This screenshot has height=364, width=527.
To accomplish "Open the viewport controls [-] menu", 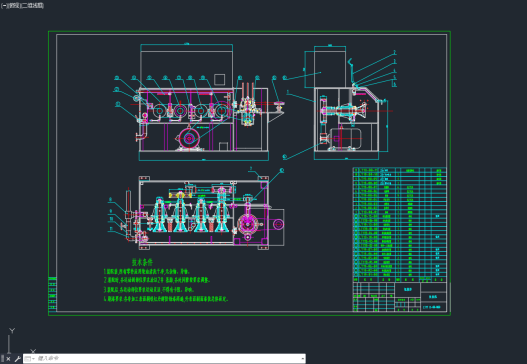I will pos(4,6).
